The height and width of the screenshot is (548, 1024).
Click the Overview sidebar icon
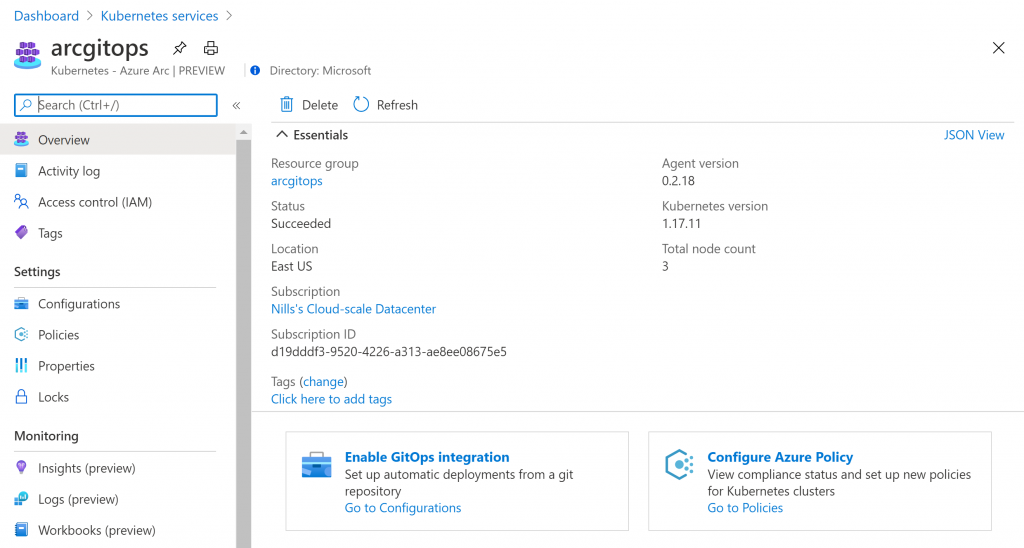(x=22, y=139)
